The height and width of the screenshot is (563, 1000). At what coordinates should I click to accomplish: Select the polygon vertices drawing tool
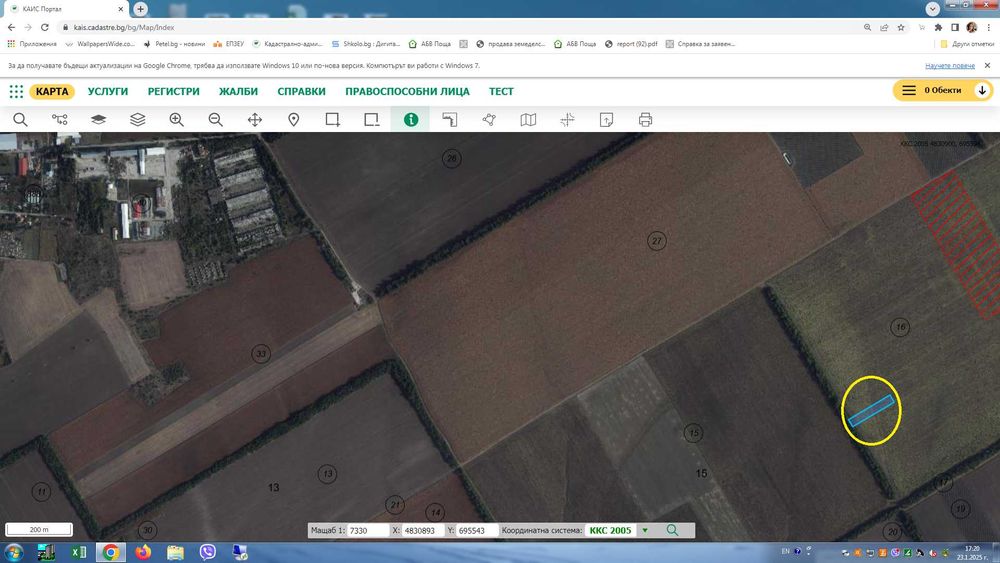click(x=489, y=120)
